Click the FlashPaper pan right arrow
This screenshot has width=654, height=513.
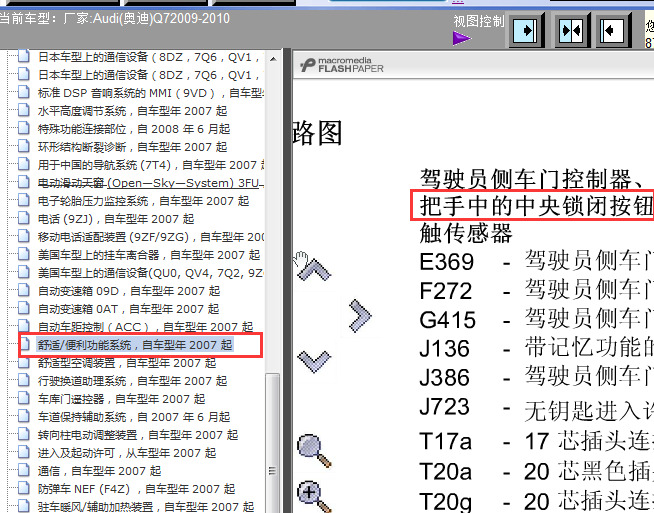[x=360, y=316]
